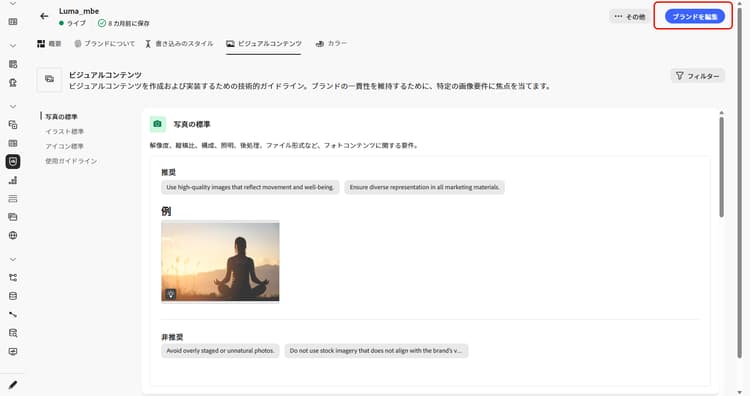Screen dimensions: 750x396
Task: Click the green saved checkmark status icon
Action: pos(101,23)
